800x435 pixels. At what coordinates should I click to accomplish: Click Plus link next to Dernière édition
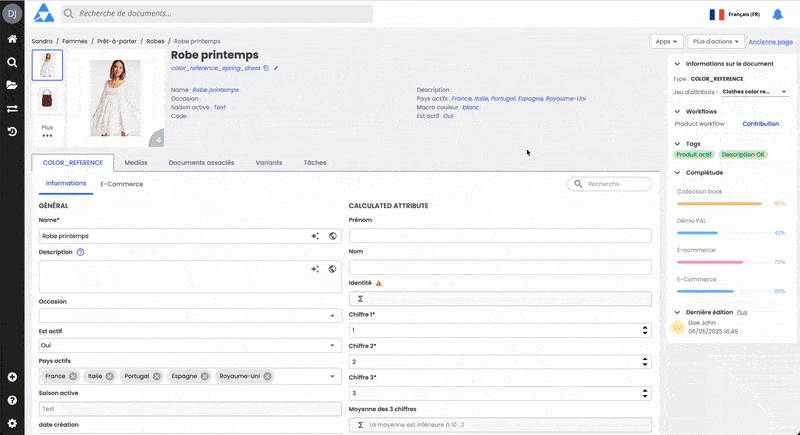tap(742, 312)
